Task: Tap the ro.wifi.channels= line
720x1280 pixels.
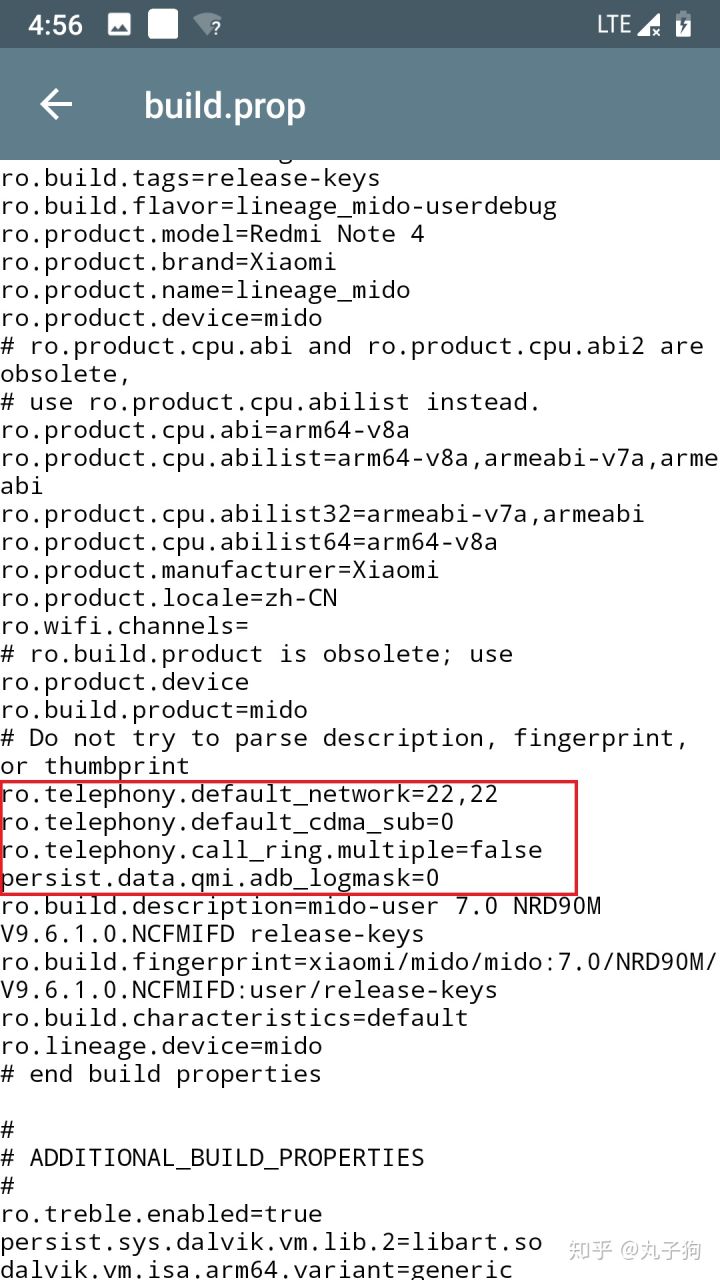Action: tap(124, 626)
